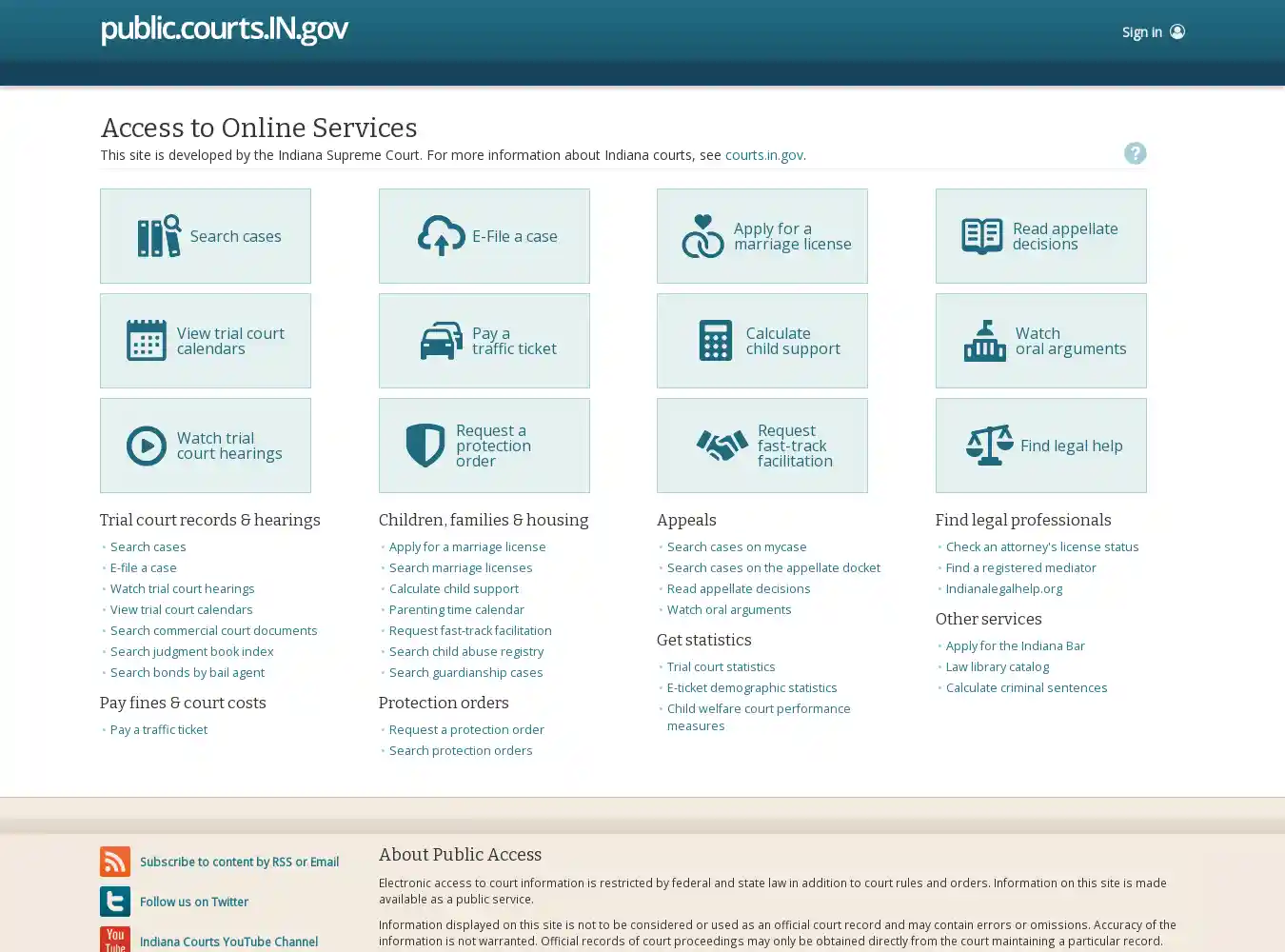Open 'Request fast-track facilitation' list link
Image resolution: width=1285 pixels, height=952 pixels.
[x=470, y=630]
